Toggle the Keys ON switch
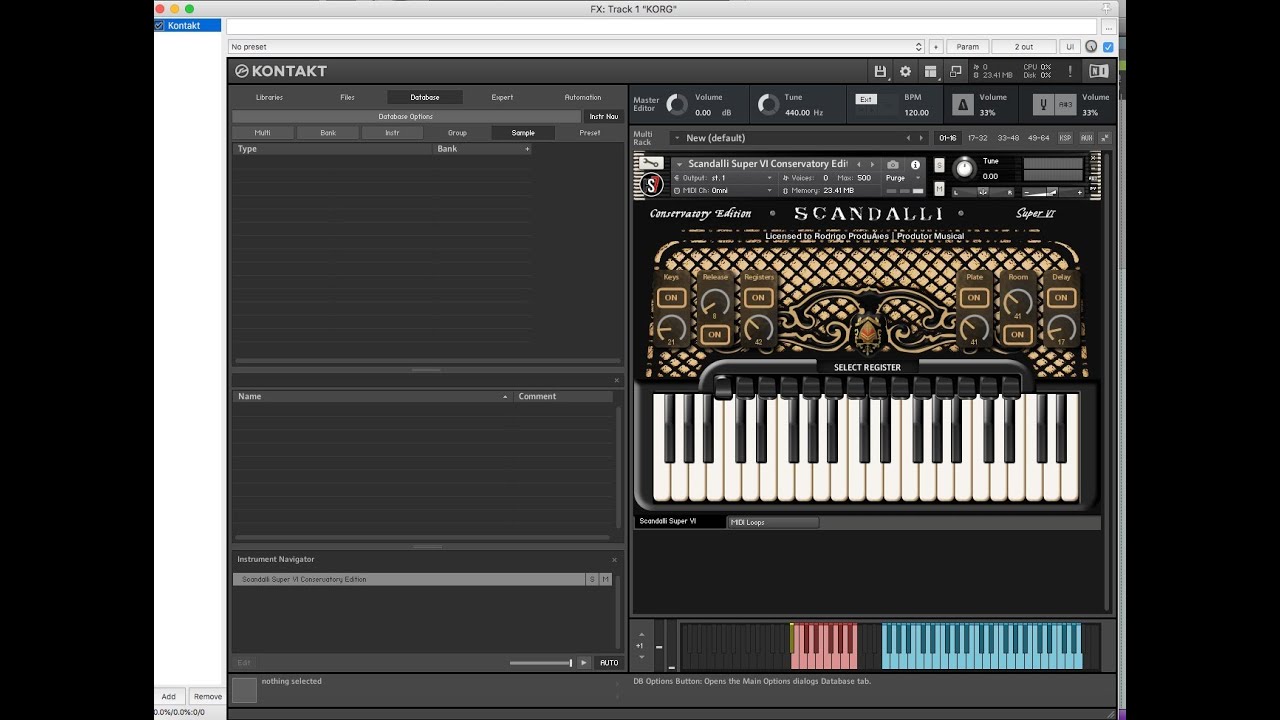Image resolution: width=1280 pixels, height=720 pixels. [671, 297]
